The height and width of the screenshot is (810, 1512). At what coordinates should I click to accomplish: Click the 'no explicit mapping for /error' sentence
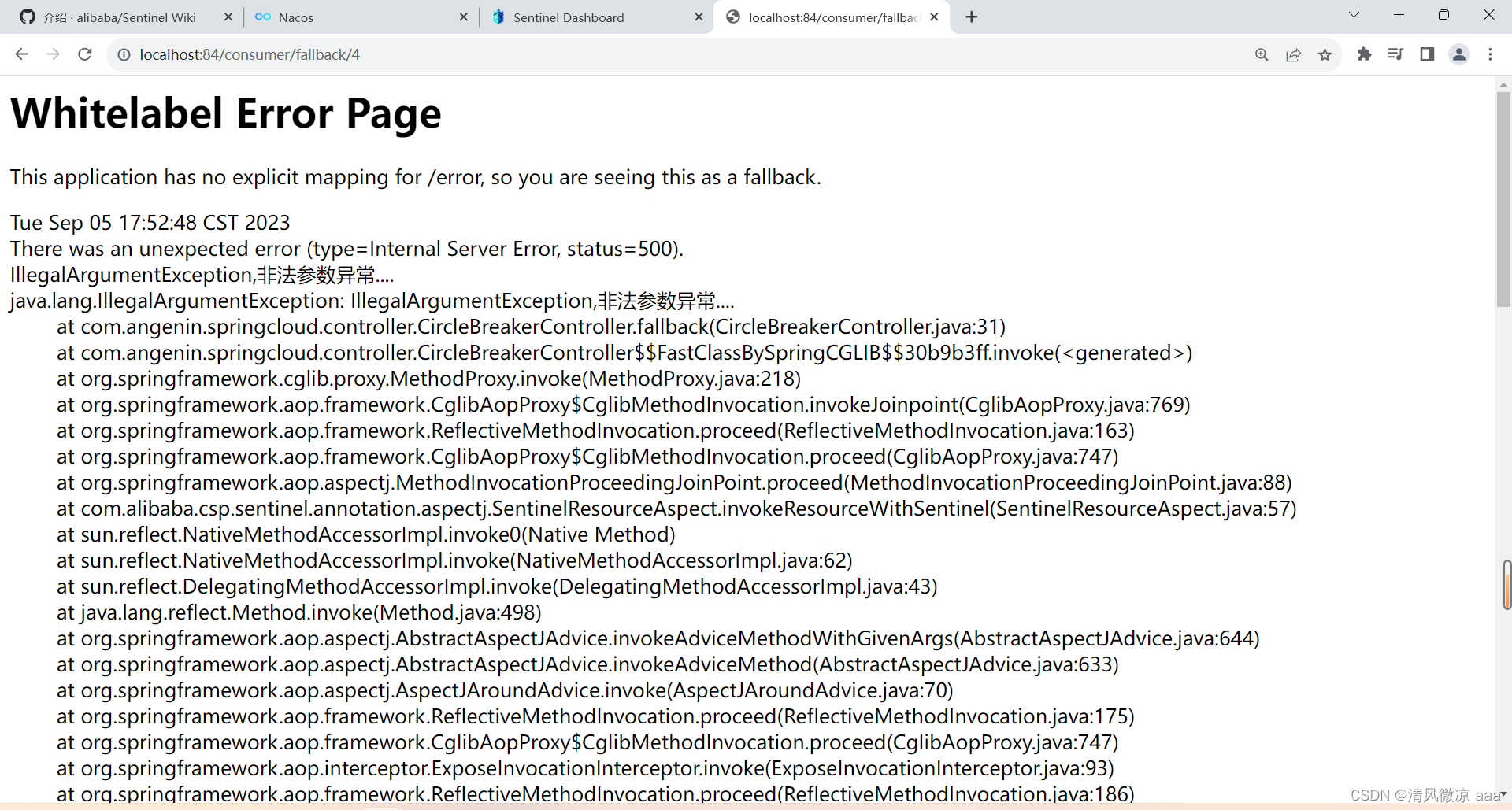point(416,177)
